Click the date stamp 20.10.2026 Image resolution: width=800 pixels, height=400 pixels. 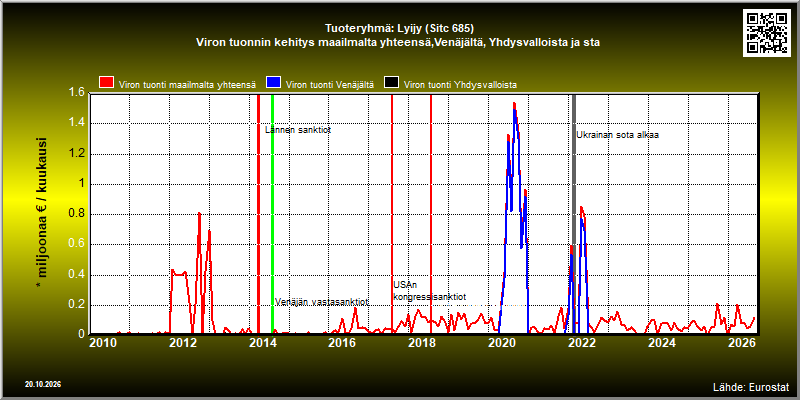[43, 384]
